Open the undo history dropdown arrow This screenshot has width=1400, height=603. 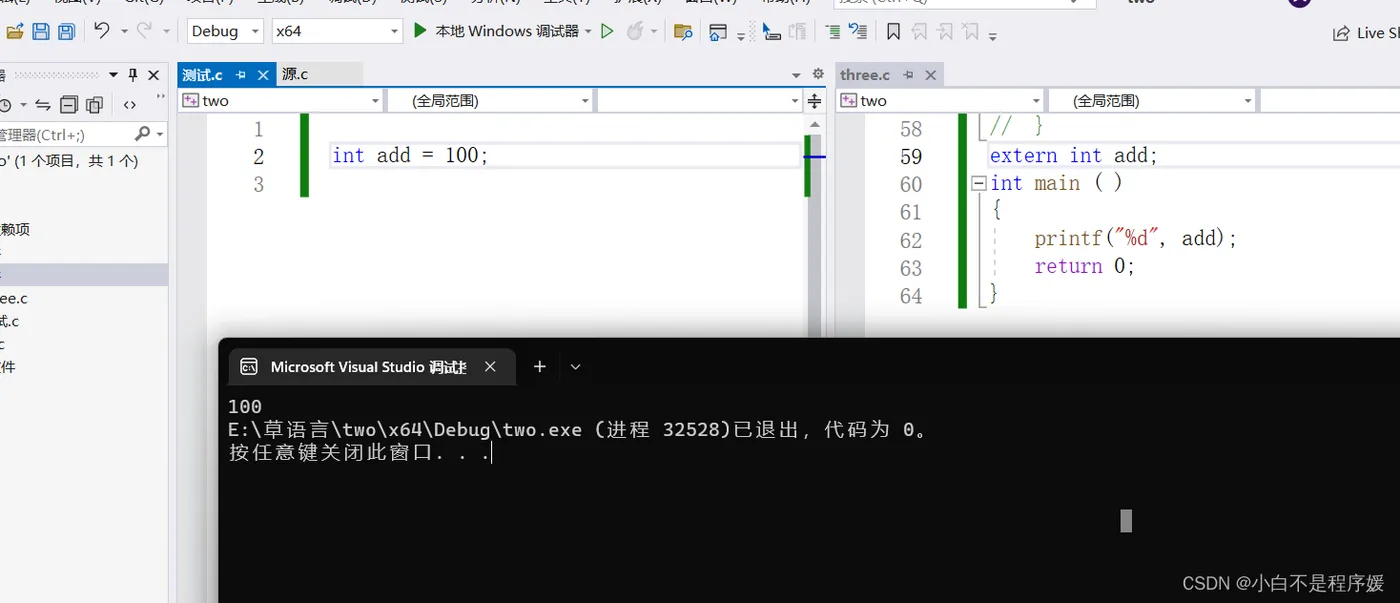124,32
